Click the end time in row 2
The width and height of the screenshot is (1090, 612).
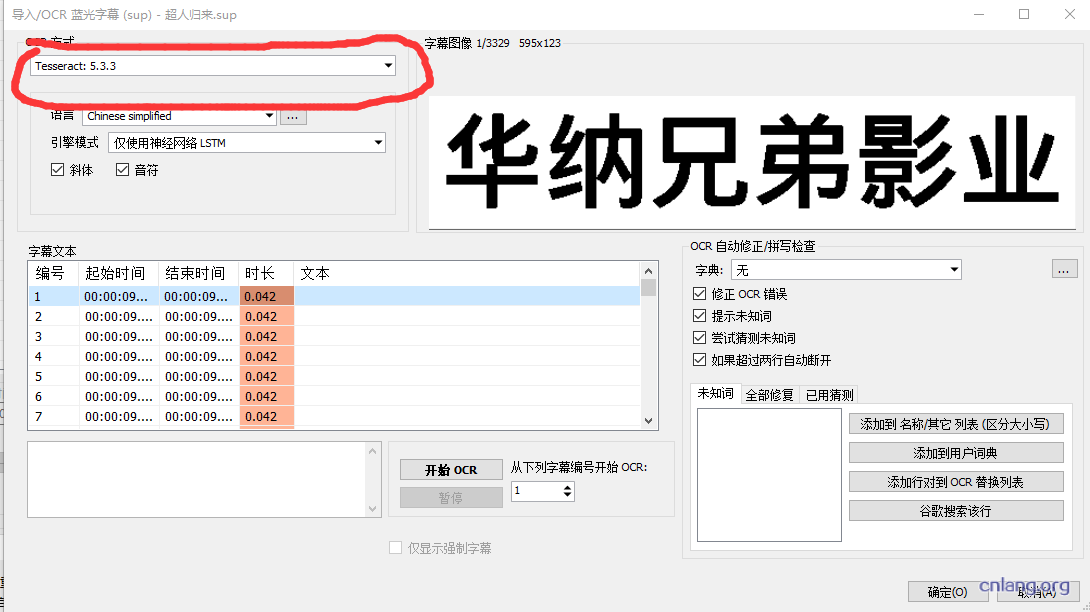tap(198, 316)
